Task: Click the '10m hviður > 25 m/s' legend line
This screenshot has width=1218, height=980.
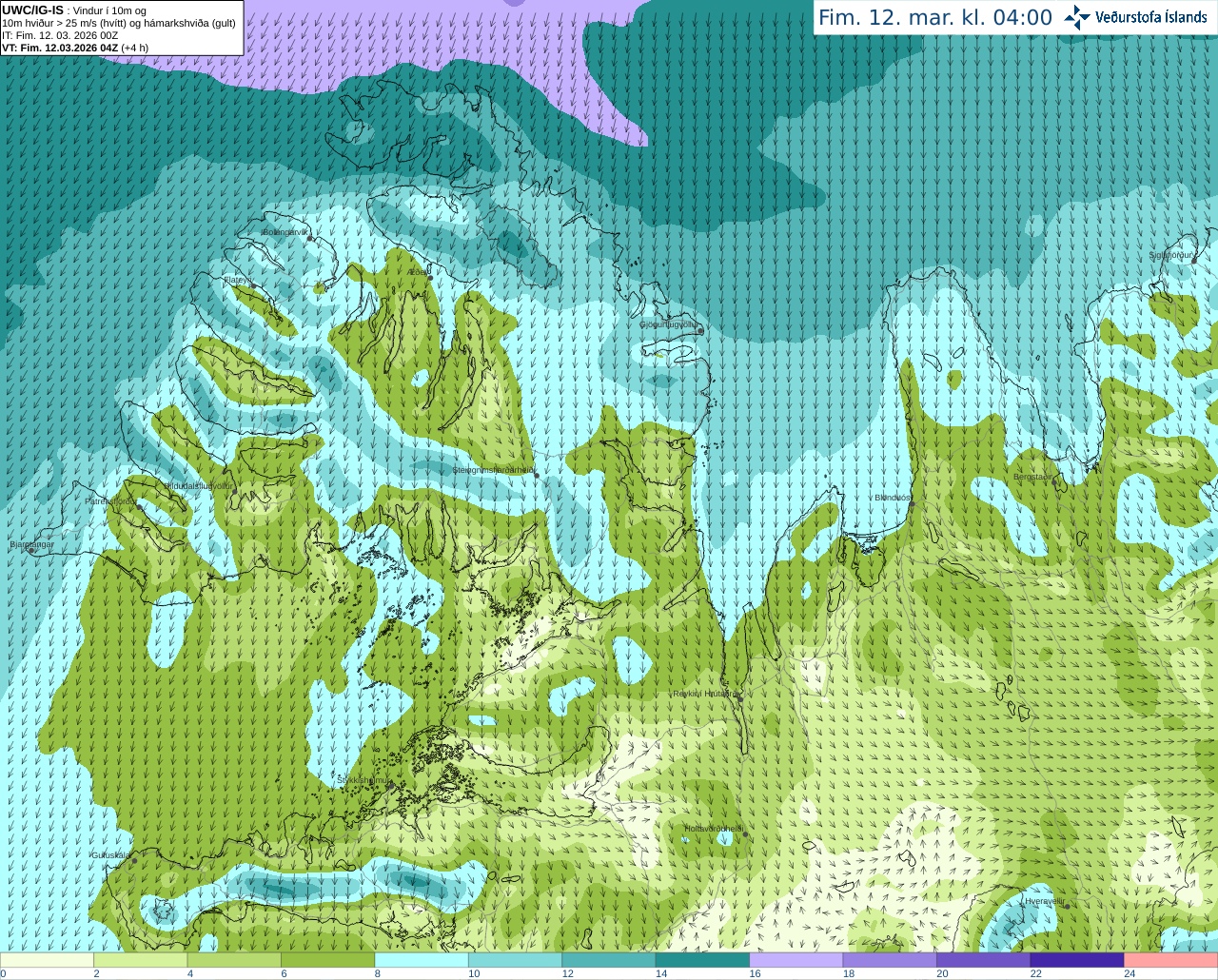Action: click(x=119, y=23)
